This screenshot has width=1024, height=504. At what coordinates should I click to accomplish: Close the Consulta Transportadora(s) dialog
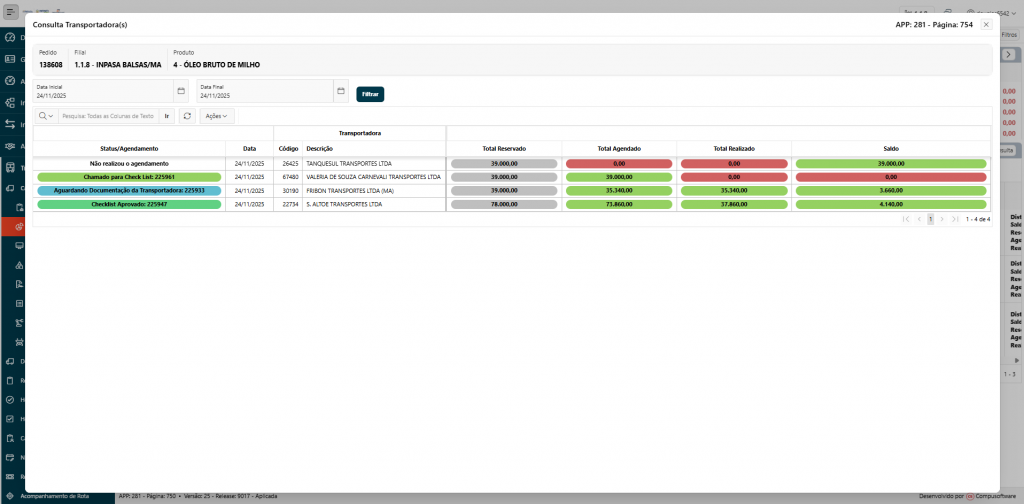pos(987,25)
